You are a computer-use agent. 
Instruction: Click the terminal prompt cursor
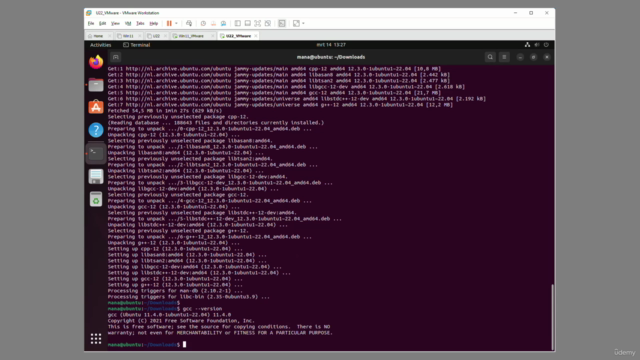(x=184, y=344)
